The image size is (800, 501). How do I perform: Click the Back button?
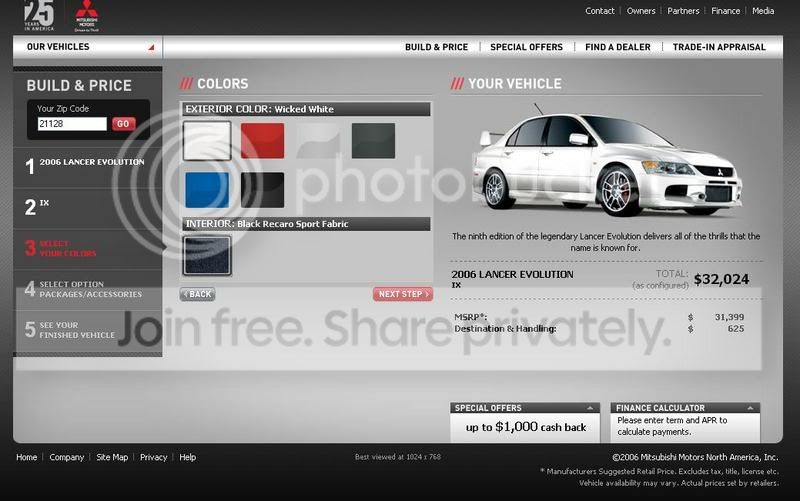[197, 294]
